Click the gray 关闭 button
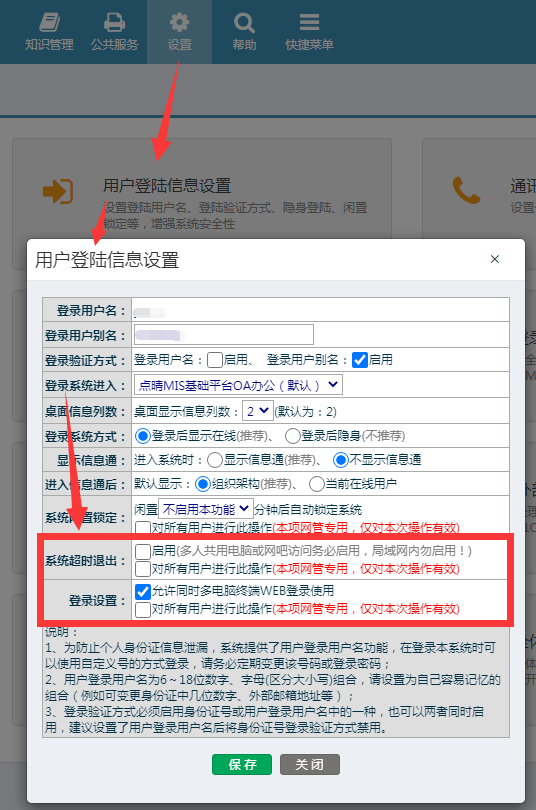 pos(310,765)
